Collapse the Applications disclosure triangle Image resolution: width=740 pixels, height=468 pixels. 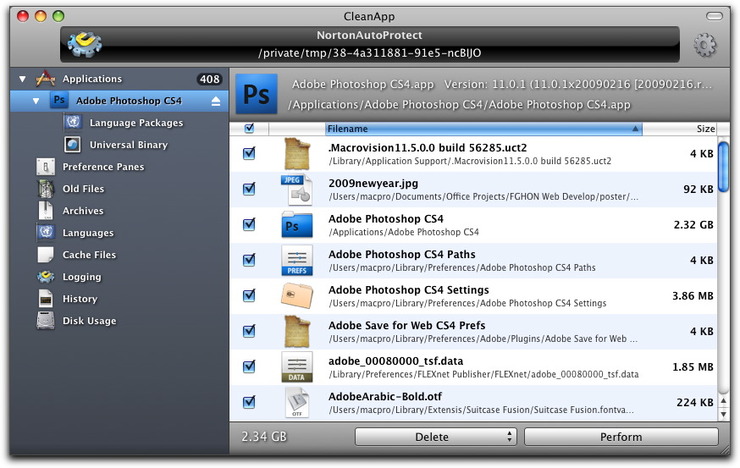click(22, 79)
